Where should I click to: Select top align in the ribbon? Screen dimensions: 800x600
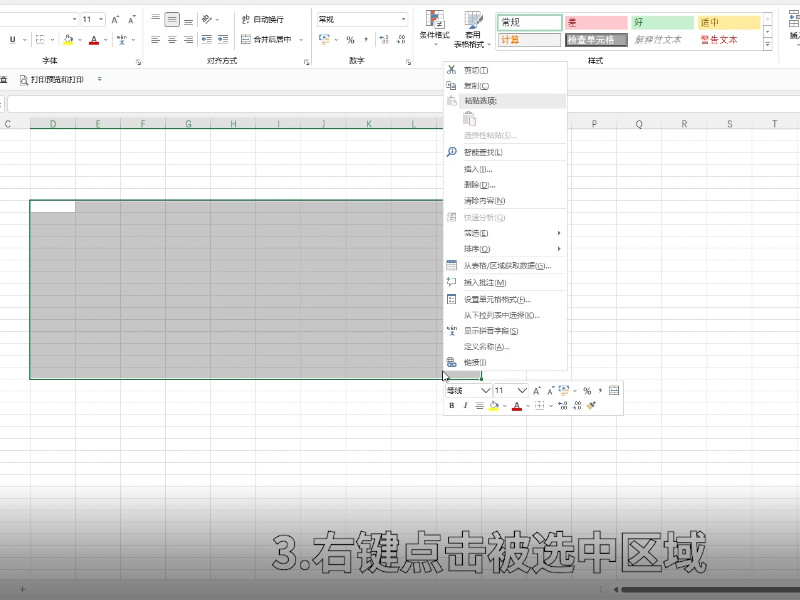point(156,20)
